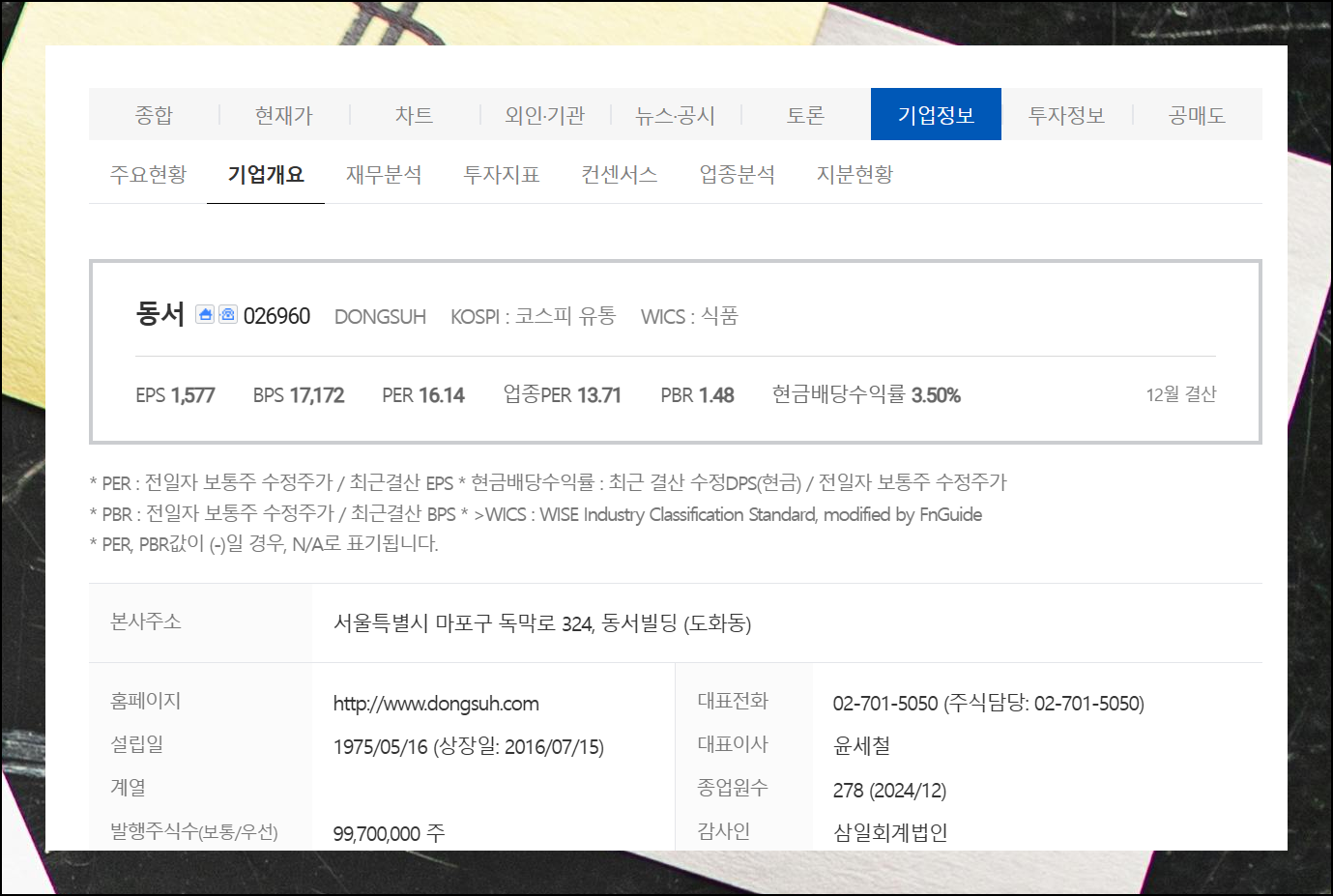Switch to 재무분석 sub-tab
This screenshot has height=896, width=1333.
pos(384,174)
